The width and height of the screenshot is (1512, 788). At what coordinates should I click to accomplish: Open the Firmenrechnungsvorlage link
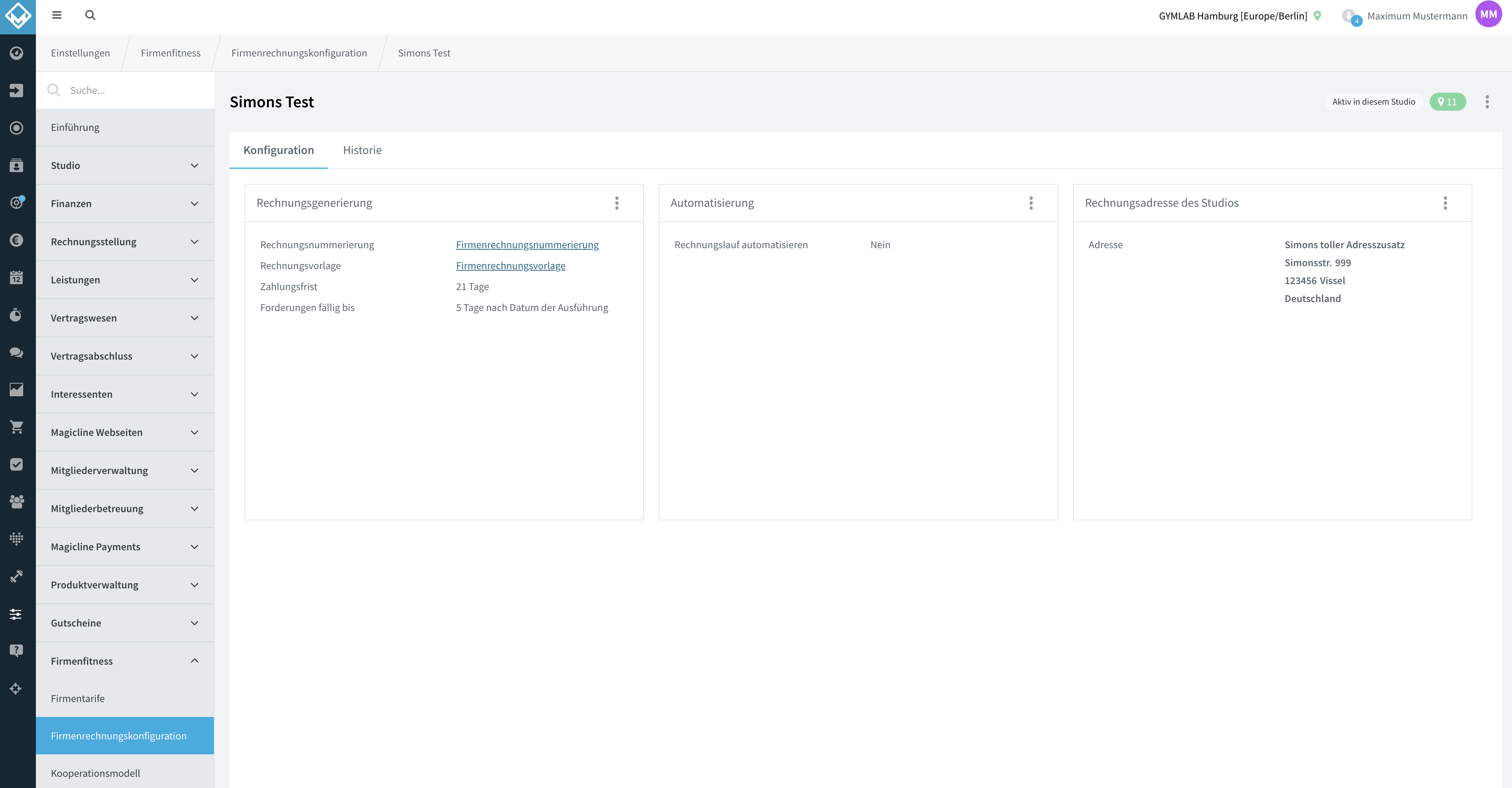[511, 266]
